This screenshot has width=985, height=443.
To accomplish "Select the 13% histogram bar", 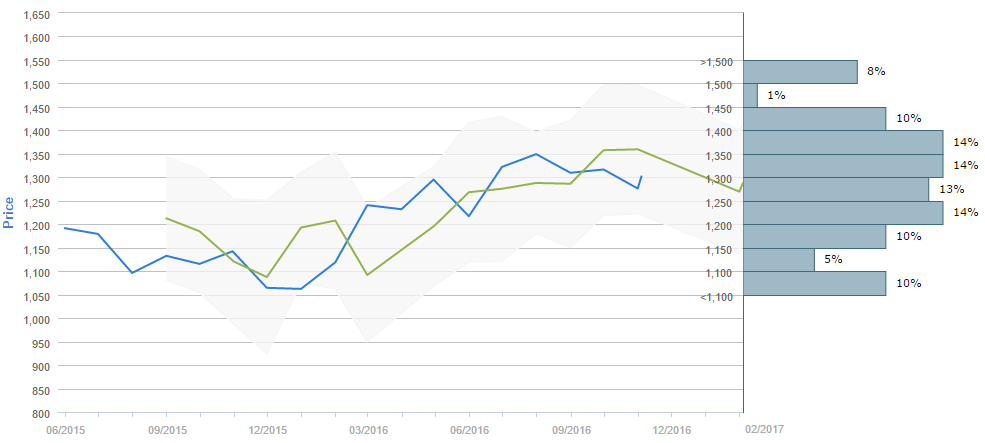I will point(836,189).
